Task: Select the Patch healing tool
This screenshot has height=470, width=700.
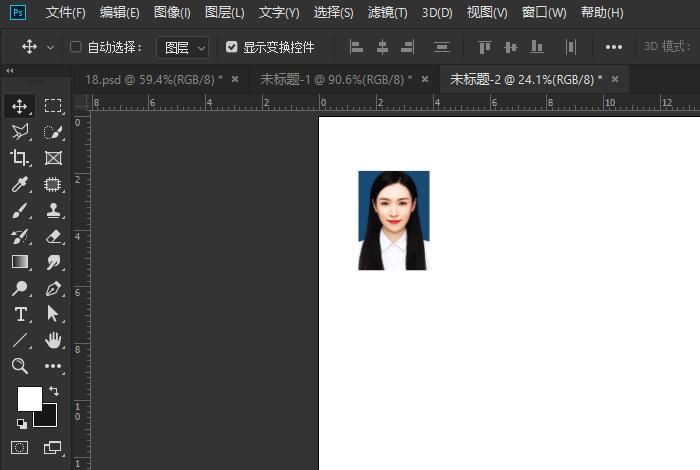Action: [53, 183]
